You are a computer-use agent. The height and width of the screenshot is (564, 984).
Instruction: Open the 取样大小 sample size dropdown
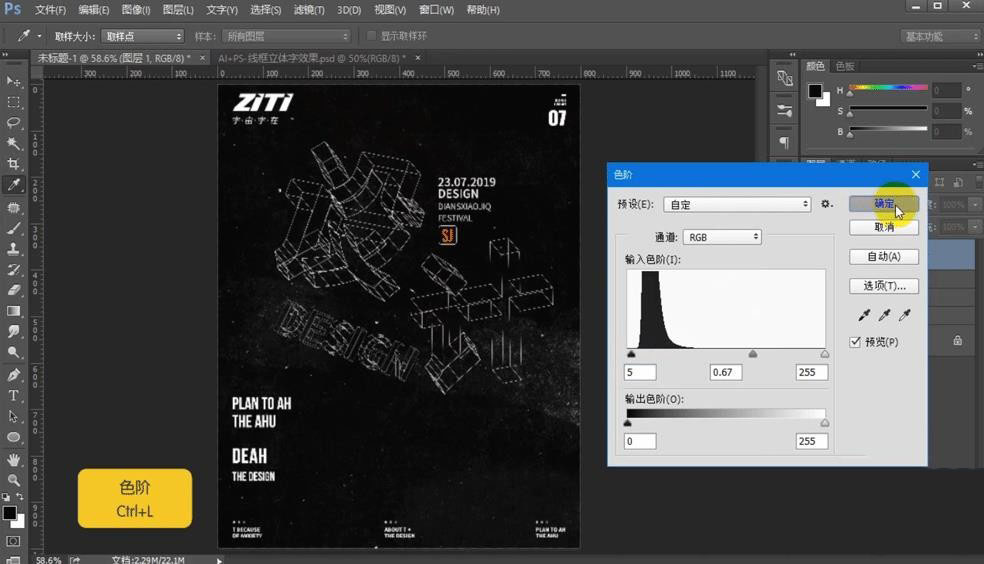click(x=142, y=36)
